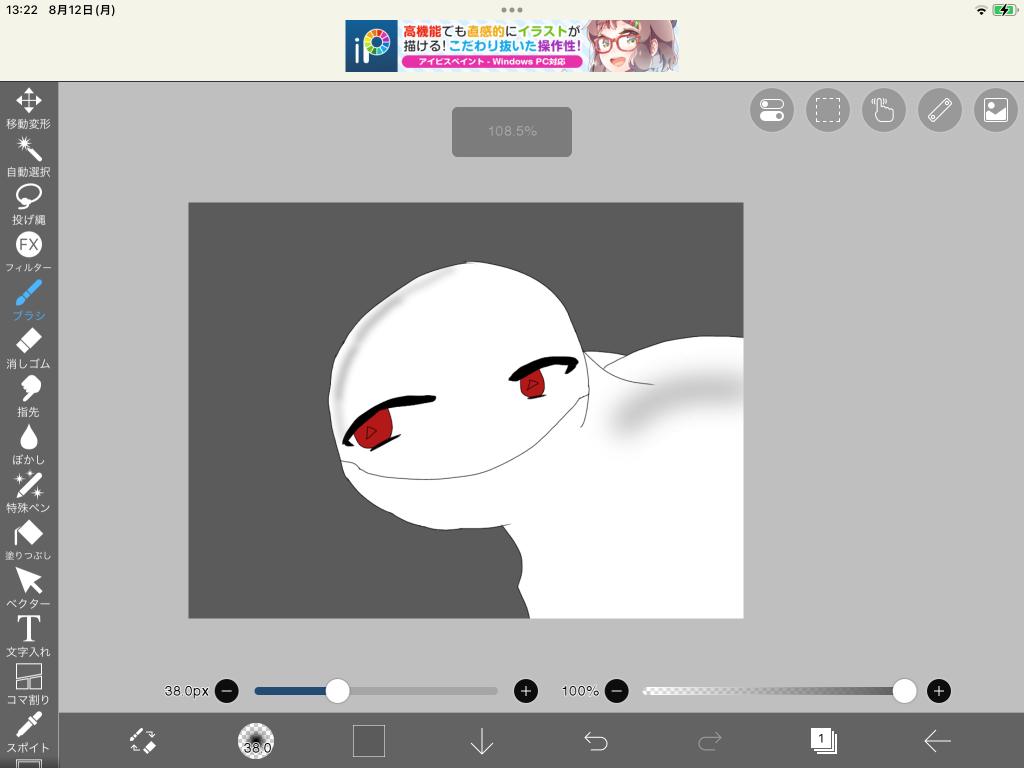This screenshot has height=768, width=1024.
Task: Undo the last stroke
Action: (596, 741)
